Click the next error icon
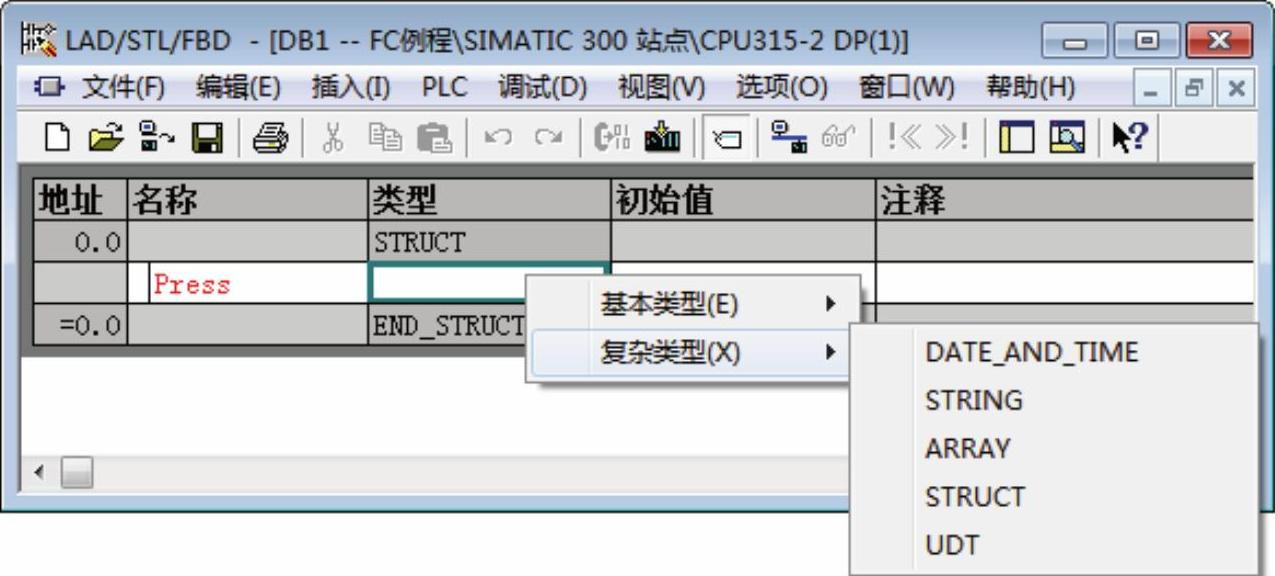The width and height of the screenshot is (1275, 576). coord(951,138)
